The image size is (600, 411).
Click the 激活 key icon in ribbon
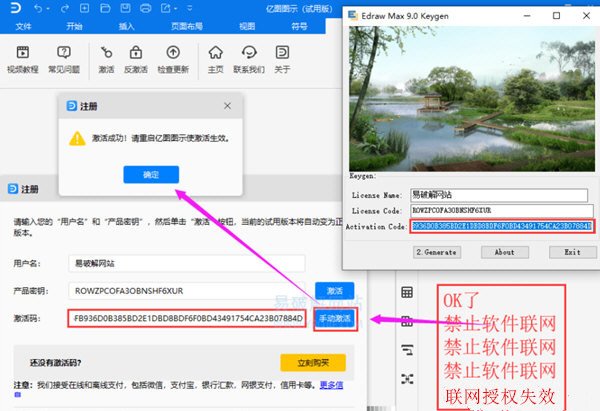(x=106, y=54)
